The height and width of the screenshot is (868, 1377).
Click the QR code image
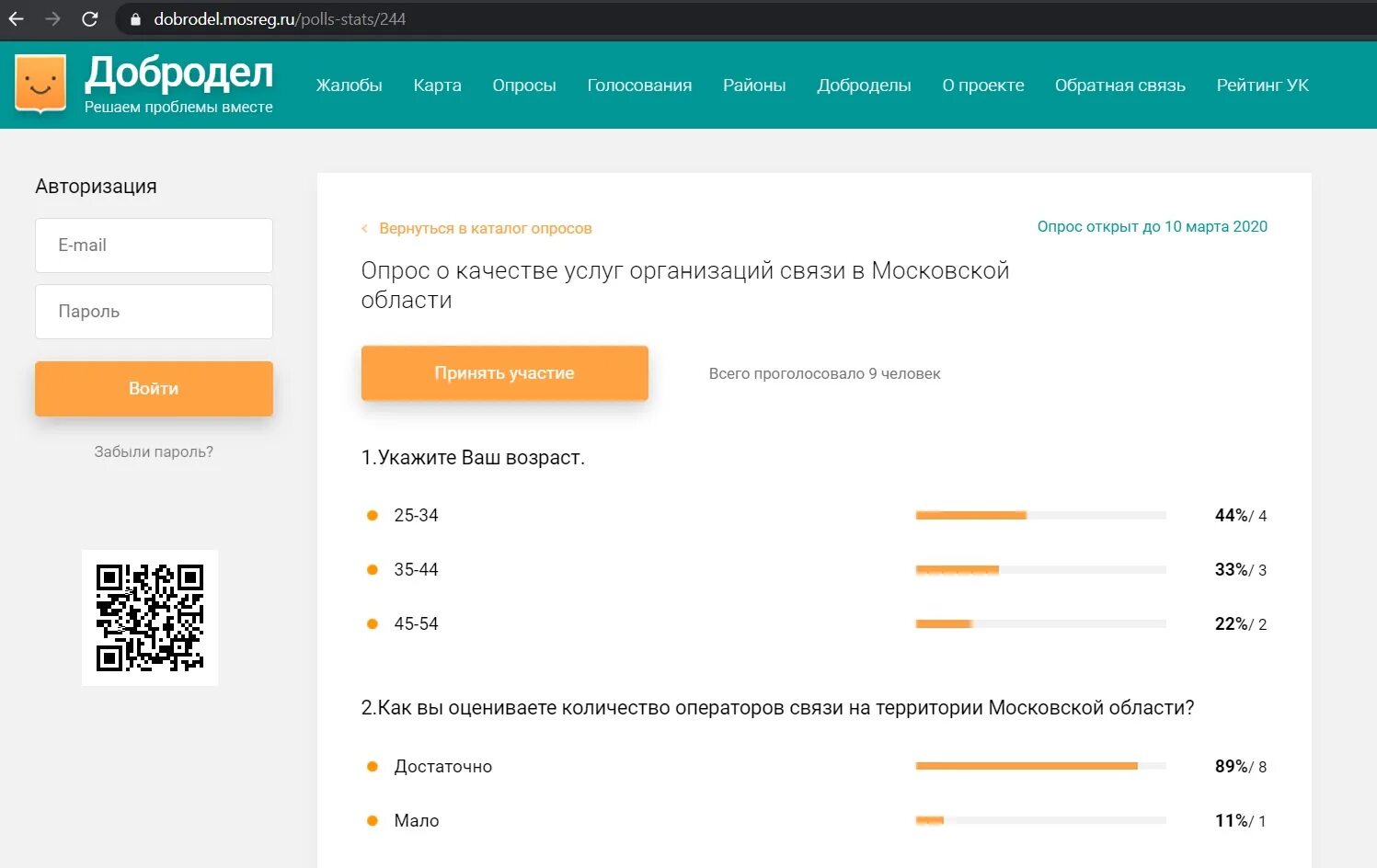pos(150,618)
